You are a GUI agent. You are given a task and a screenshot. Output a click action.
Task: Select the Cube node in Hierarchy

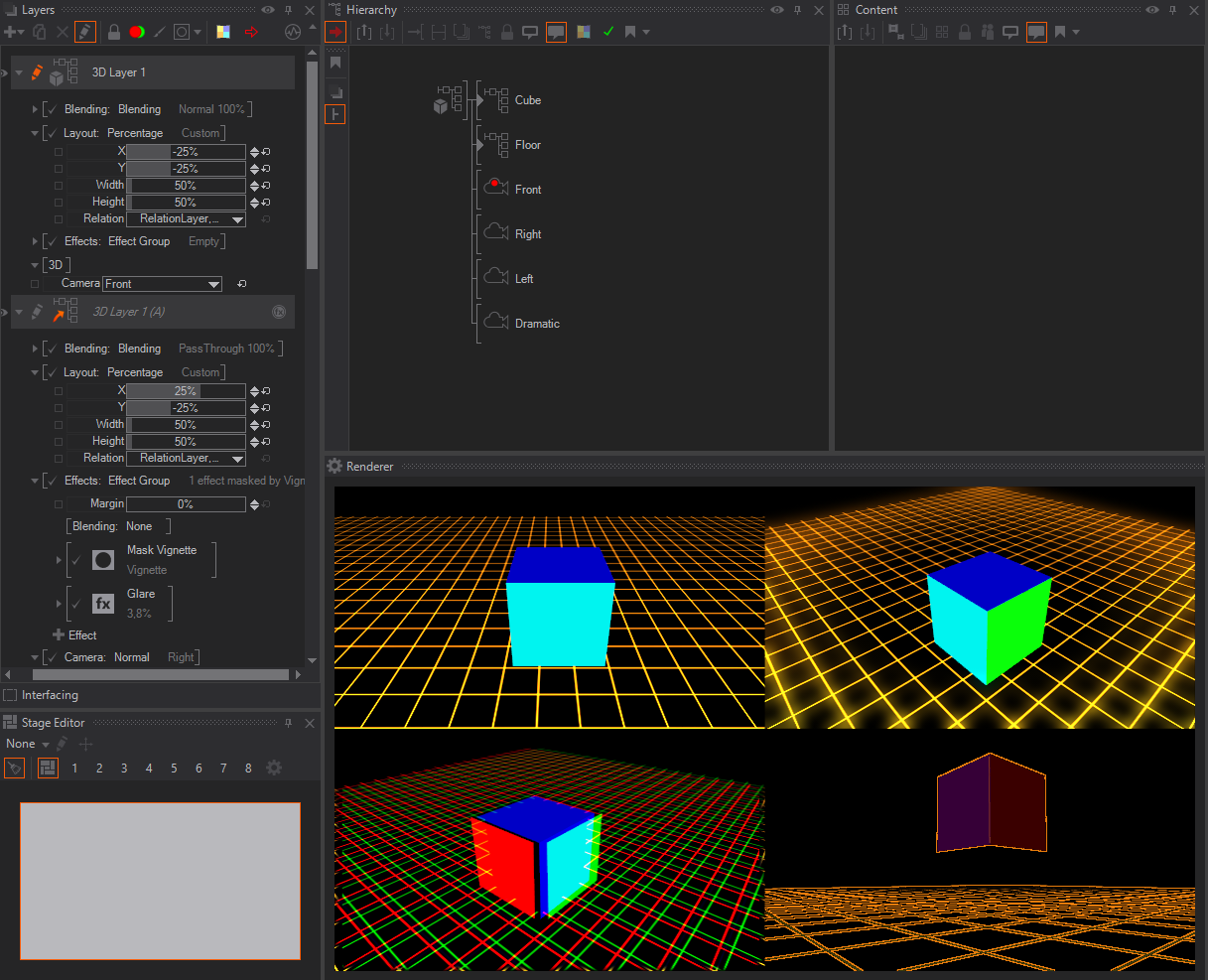pos(527,100)
